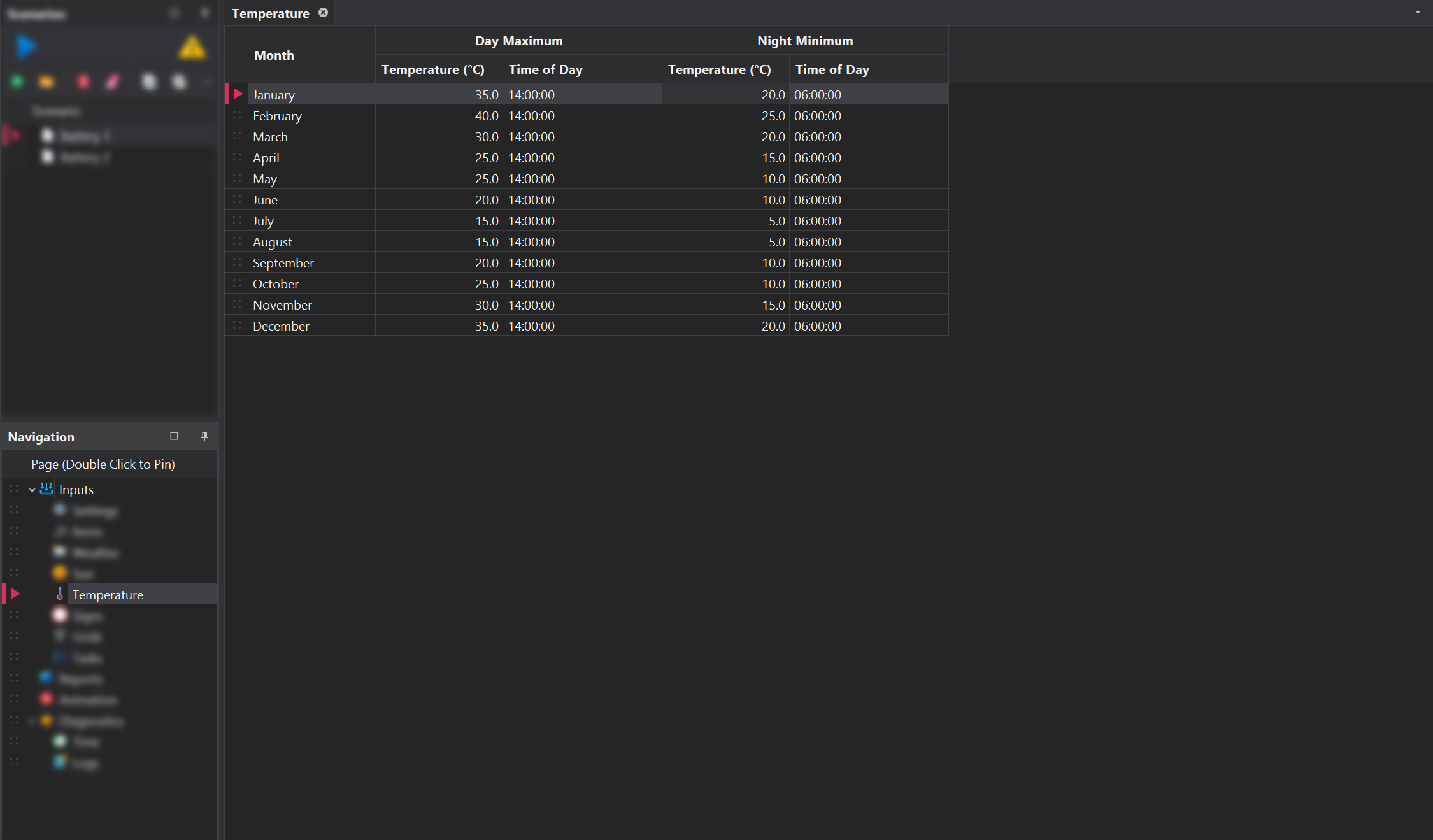
Task: Expand the collapsed group node near the bottom of Navigation
Action: [x=32, y=720]
